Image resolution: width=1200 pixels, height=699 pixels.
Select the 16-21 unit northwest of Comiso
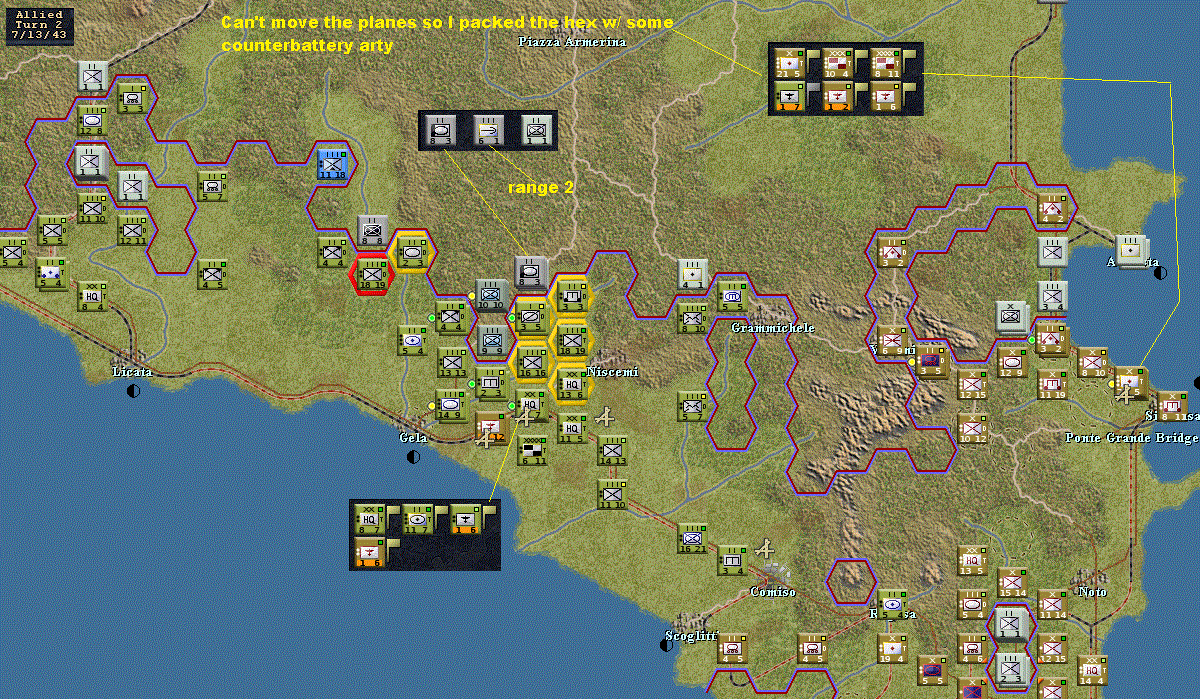691,537
